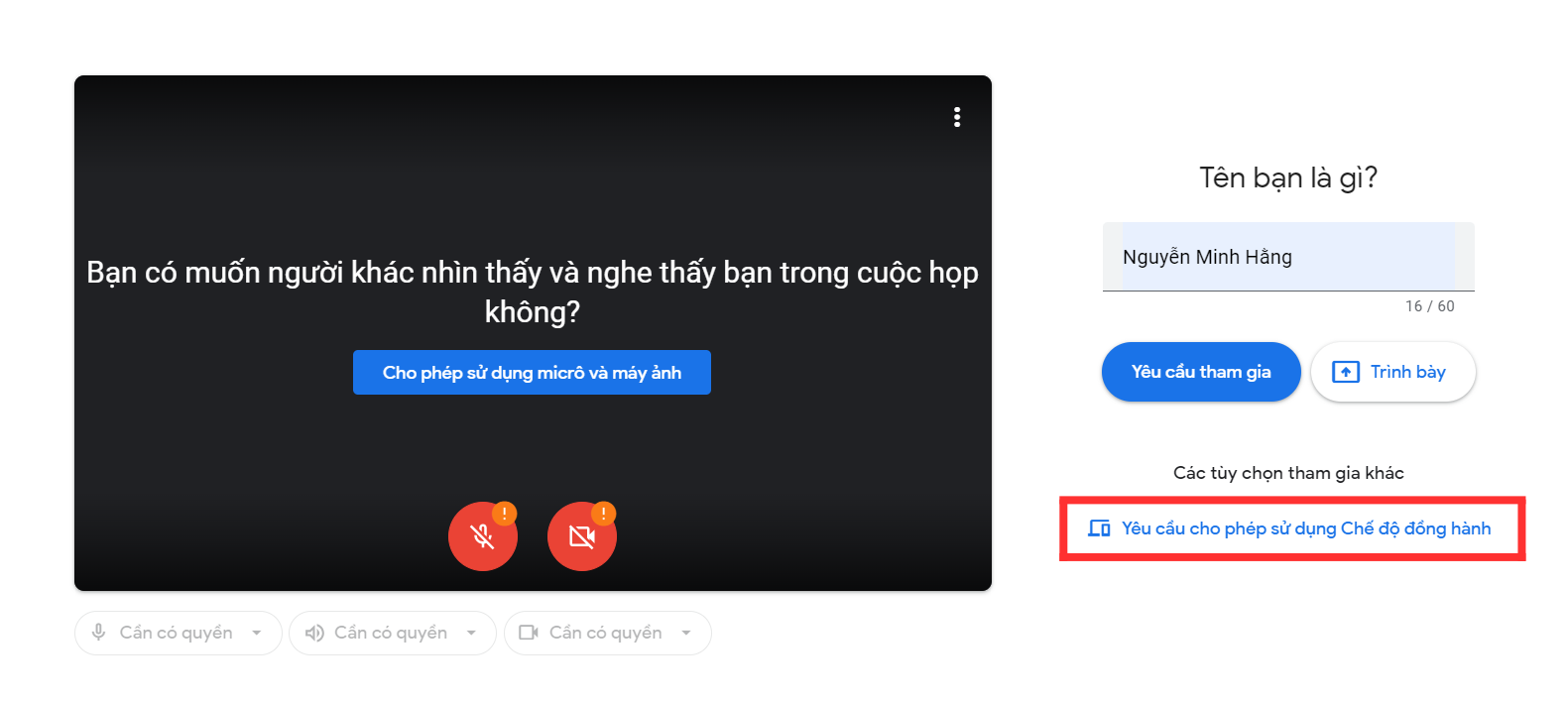Click the Yêu cầu tham gia button
Image resolution: width=1568 pixels, height=703 pixels.
1201,372
